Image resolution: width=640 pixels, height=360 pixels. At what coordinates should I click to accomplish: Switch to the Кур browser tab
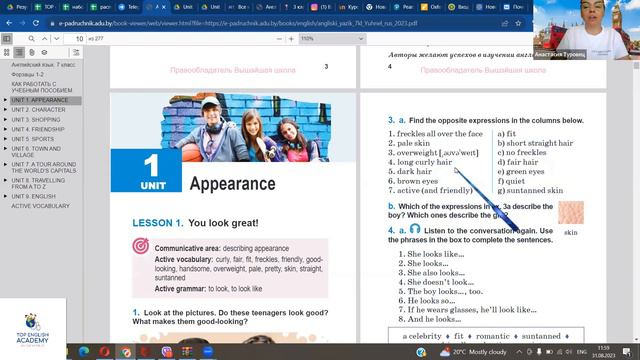click(349, 7)
